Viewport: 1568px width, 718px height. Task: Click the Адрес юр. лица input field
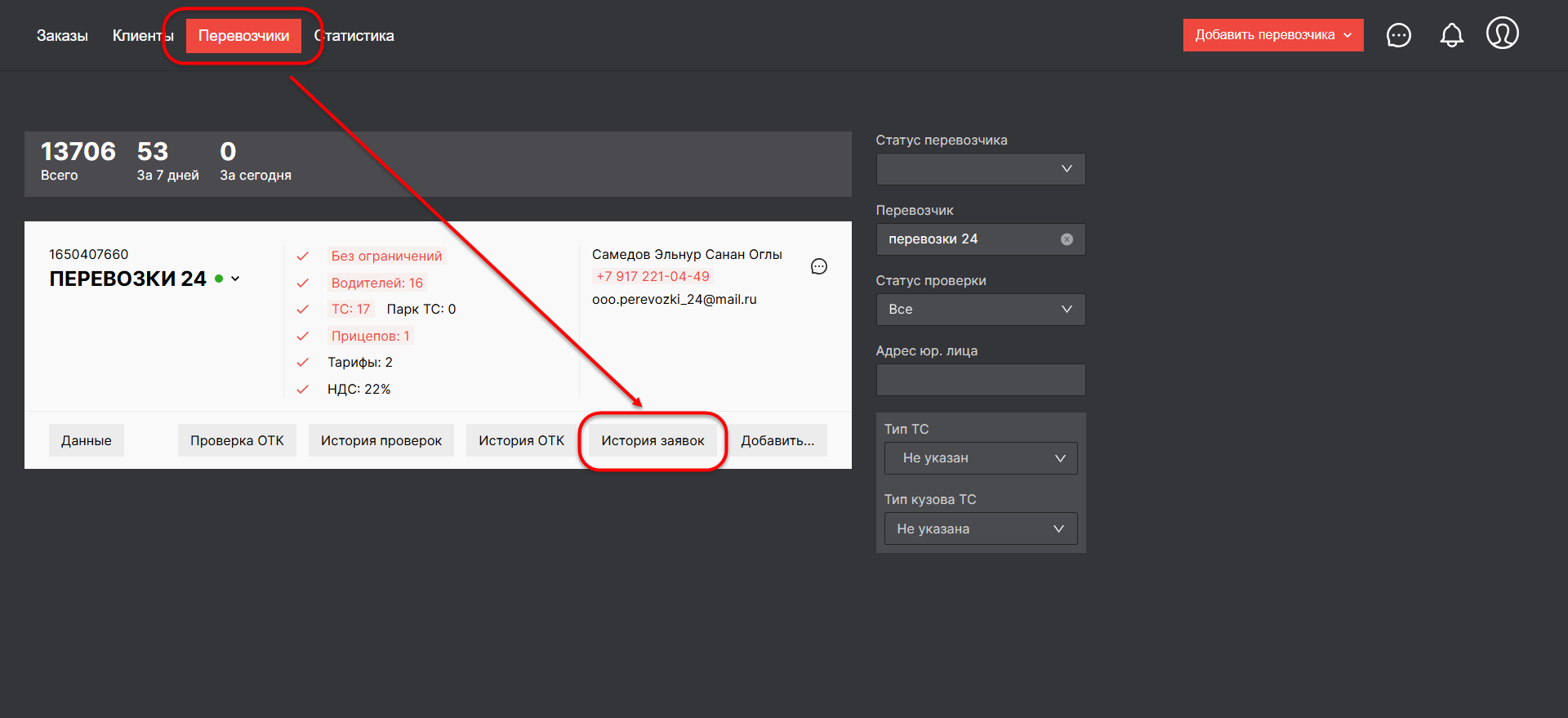[x=980, y=380]
